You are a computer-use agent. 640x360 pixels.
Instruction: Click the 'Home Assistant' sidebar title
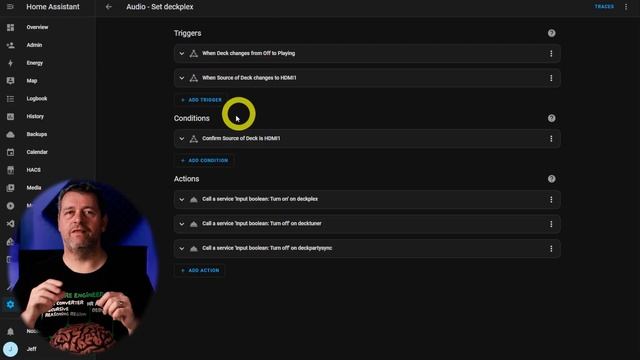[x=53, y=7]
